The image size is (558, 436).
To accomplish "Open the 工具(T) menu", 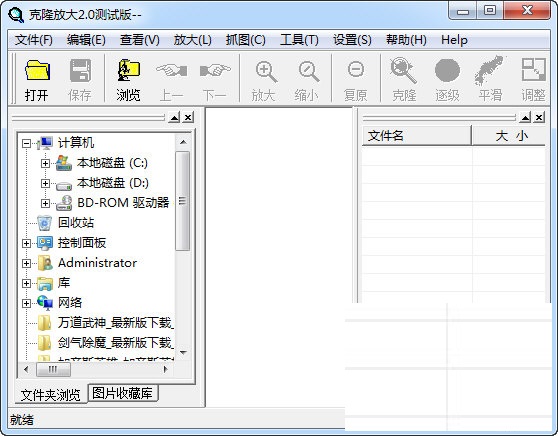I will [299, 40].
